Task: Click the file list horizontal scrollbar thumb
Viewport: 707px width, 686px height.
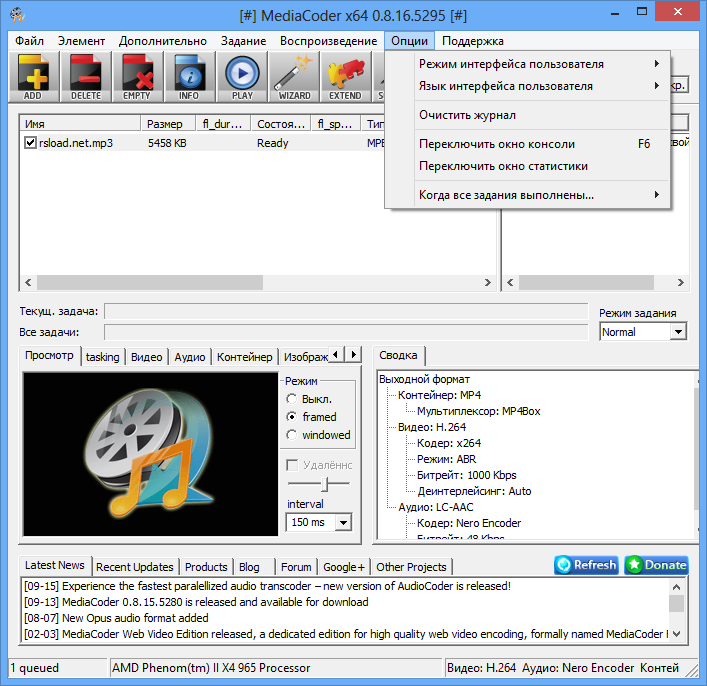Action: [x=150, y=282]
